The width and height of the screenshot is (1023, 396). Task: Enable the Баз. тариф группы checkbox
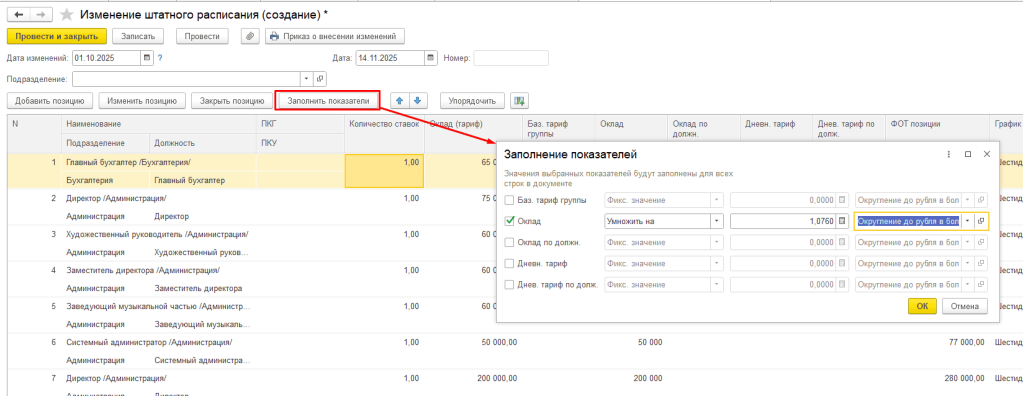click(x=510, y=200)
